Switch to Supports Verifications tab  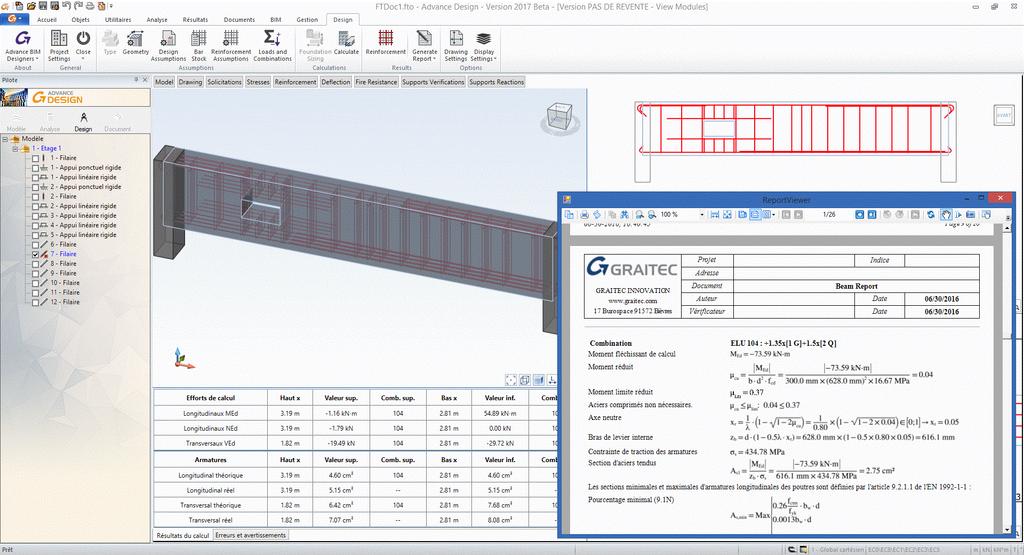tap(433, 82)
